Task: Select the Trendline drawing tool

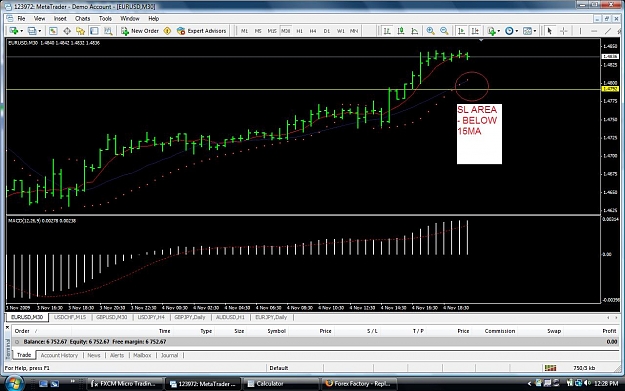Action: coord(608,31)
